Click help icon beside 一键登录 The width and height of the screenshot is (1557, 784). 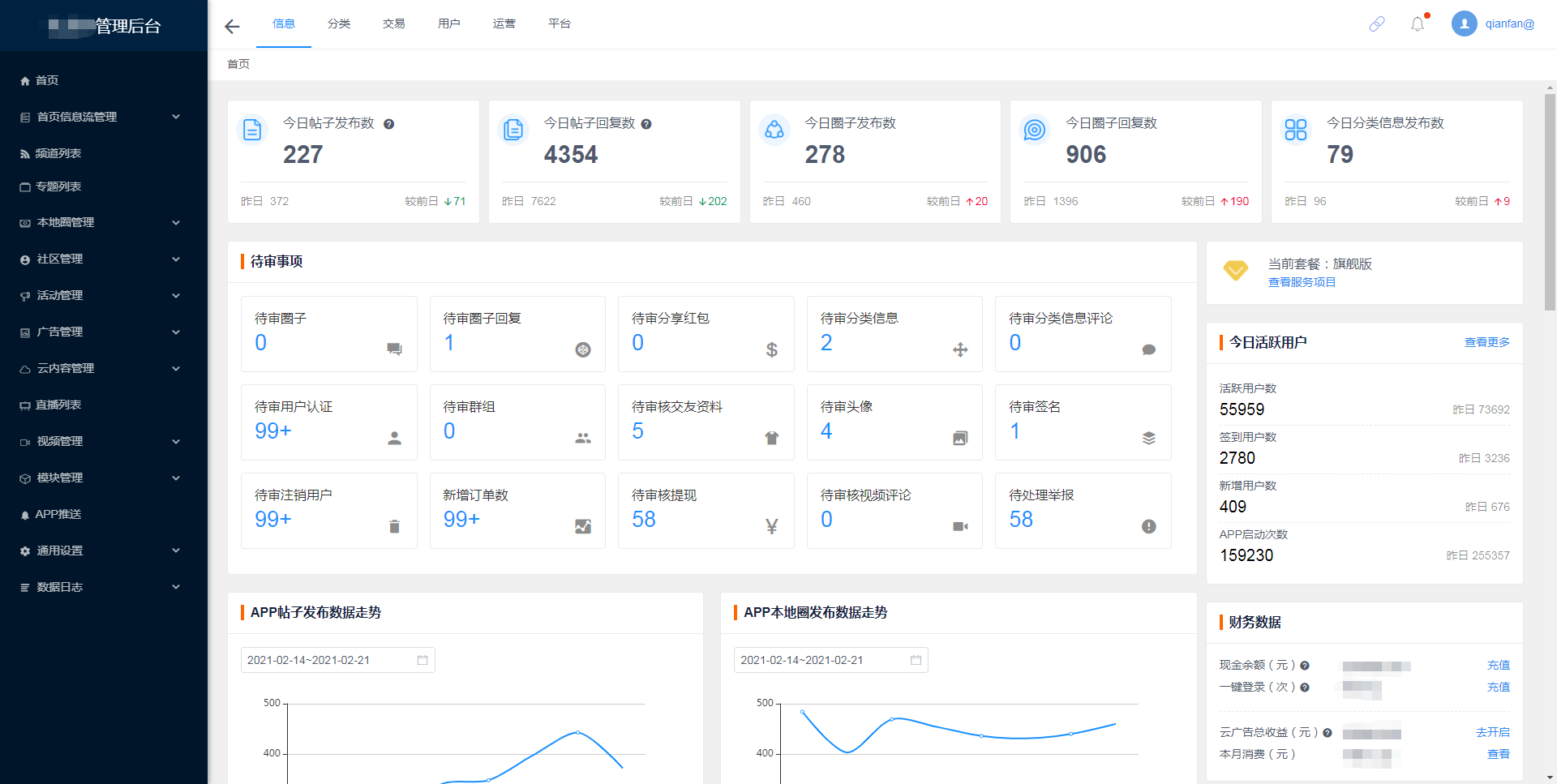tap(1305, 688)
